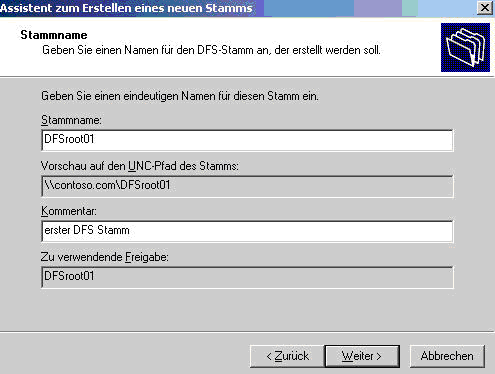Click the eindeutigen Namen instruction text
This screenshot has width=495, height=374.
pyautogui.click(x=180, y=96)
